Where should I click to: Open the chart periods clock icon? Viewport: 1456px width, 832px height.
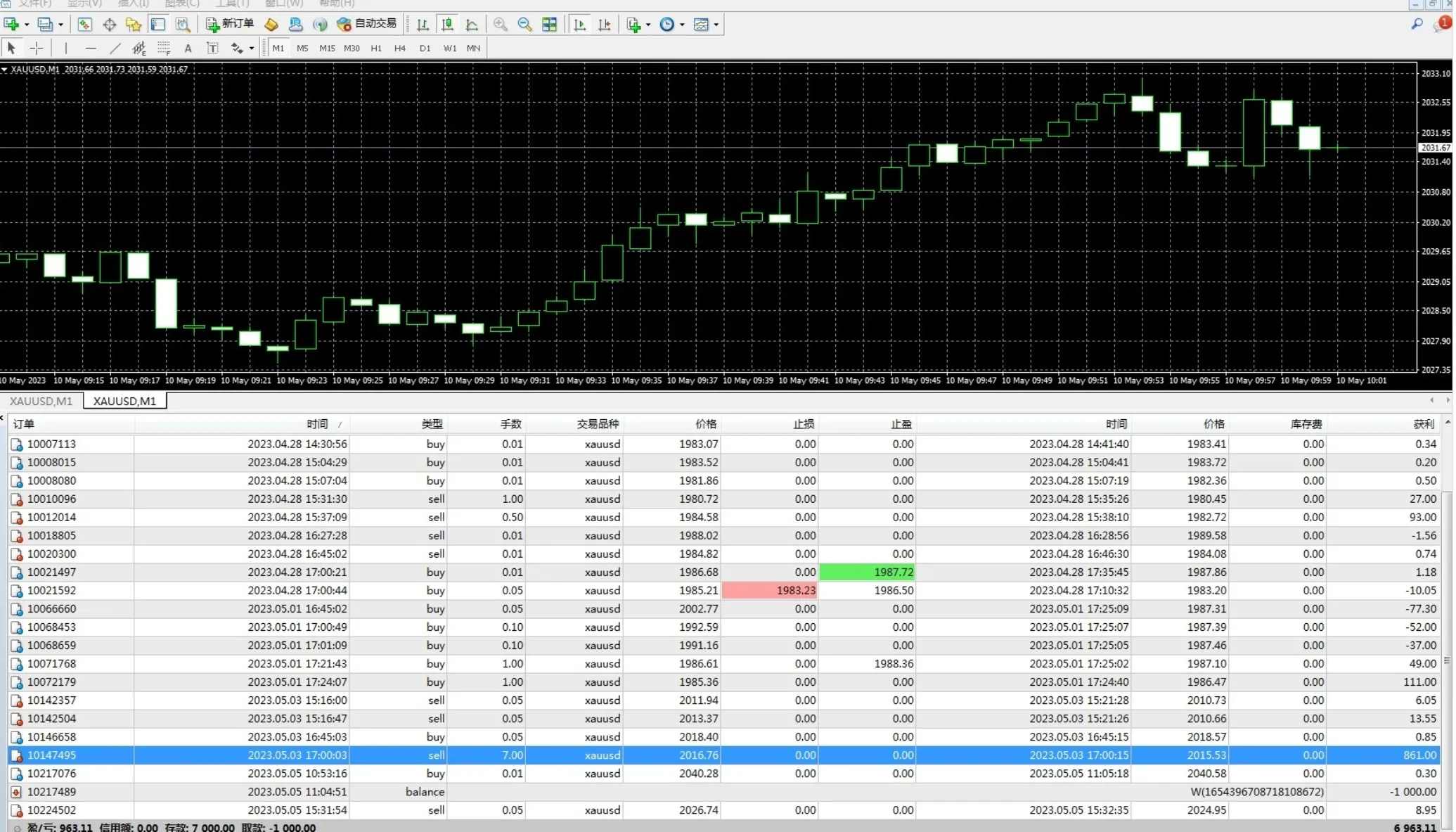pyautogui.click(x=666, y=25)
